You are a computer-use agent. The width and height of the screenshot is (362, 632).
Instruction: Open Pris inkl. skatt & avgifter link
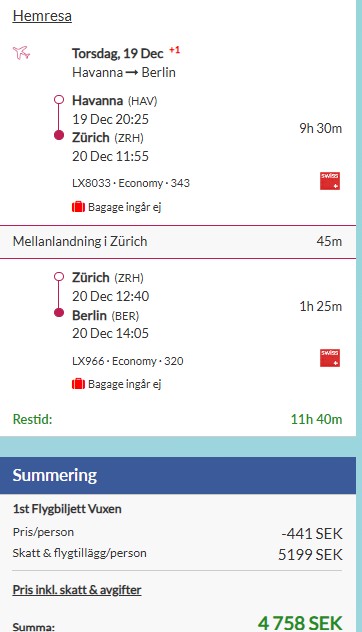tap(77, 590)
